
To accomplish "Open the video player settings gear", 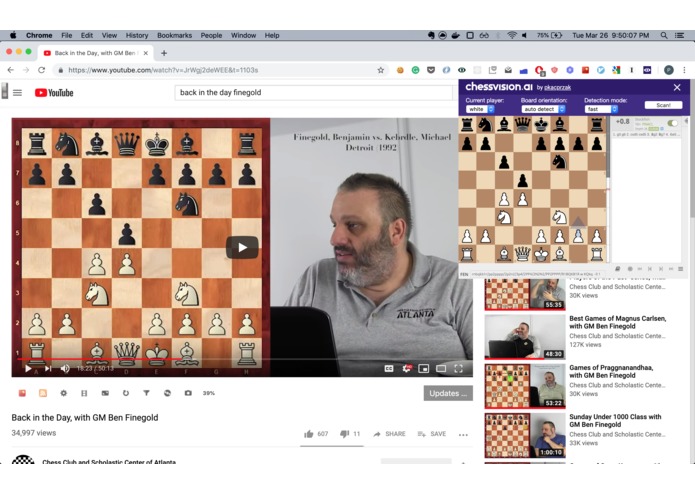I will pos(406,368).
